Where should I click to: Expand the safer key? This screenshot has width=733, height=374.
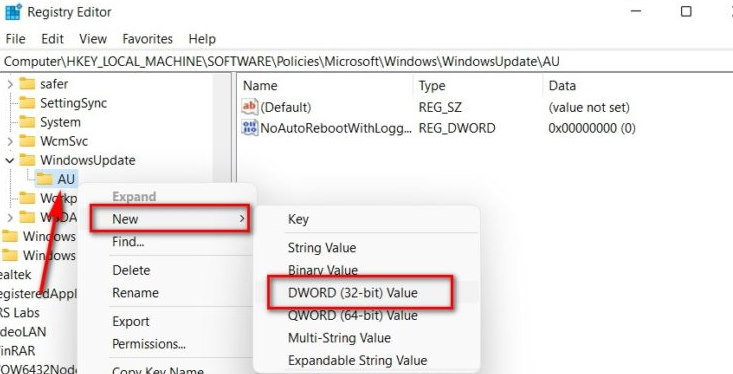tap(10, 84)
